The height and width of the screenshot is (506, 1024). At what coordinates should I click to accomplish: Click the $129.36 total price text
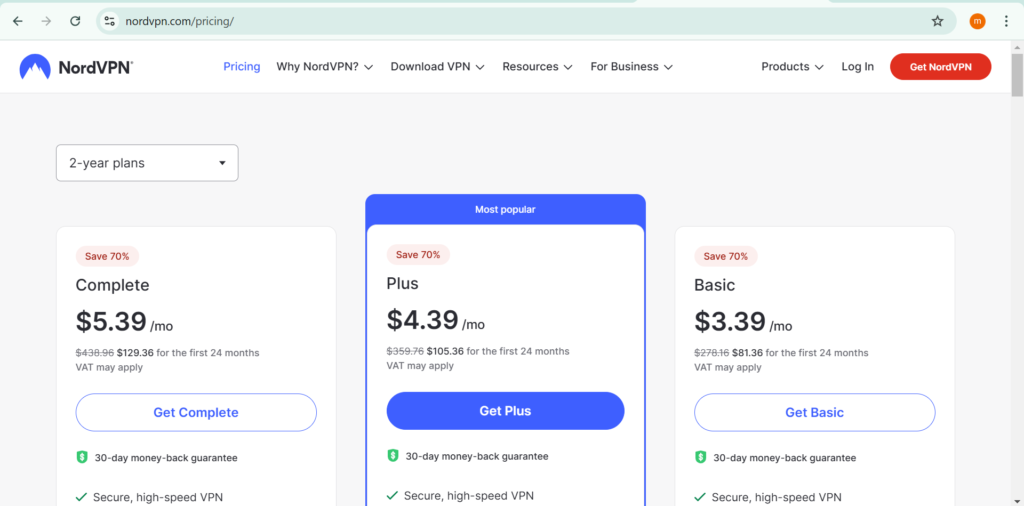pos(135,353)
